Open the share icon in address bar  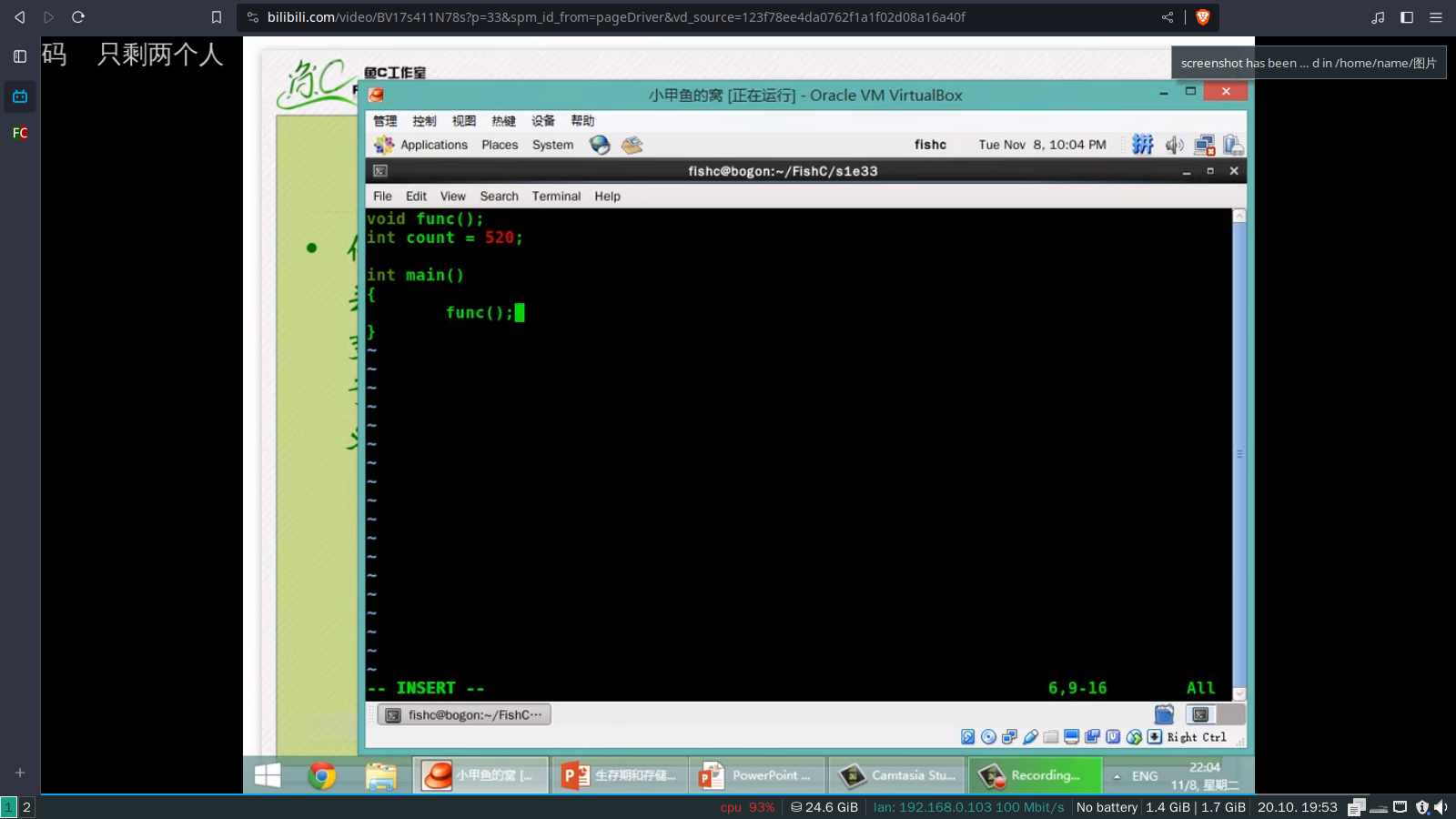pos(1168,17)
